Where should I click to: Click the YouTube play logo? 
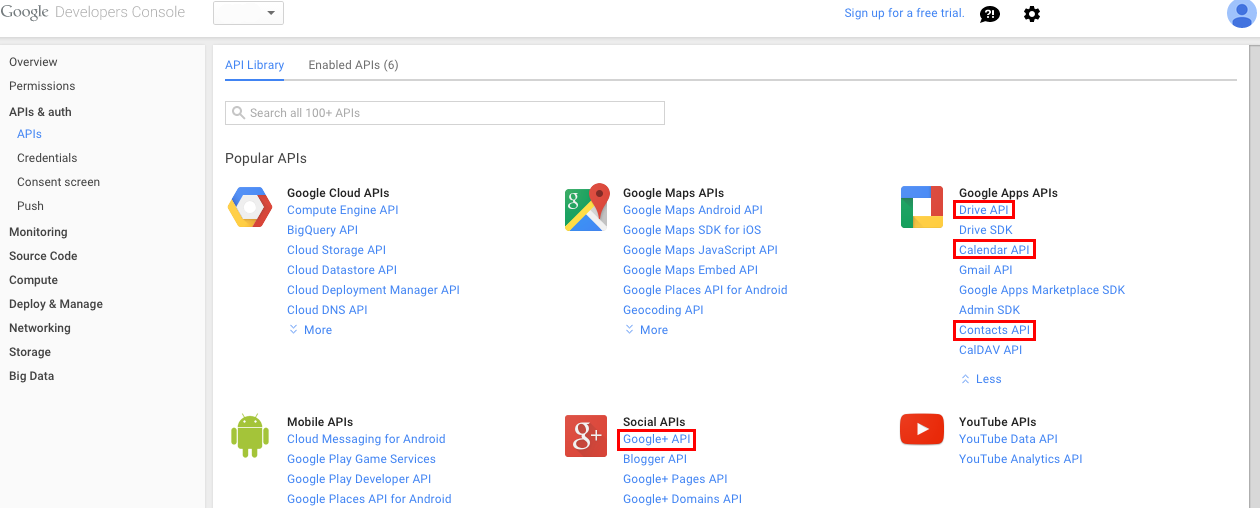[922, 430]
